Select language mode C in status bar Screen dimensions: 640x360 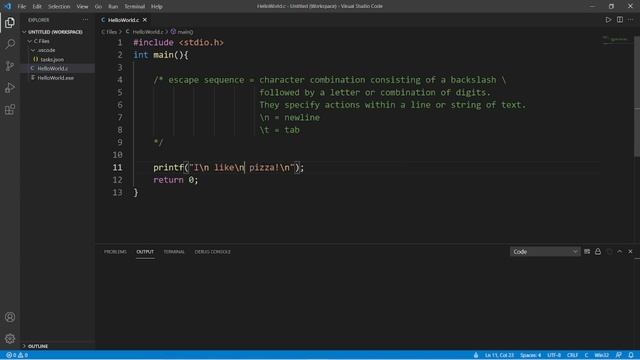[586, 355]
